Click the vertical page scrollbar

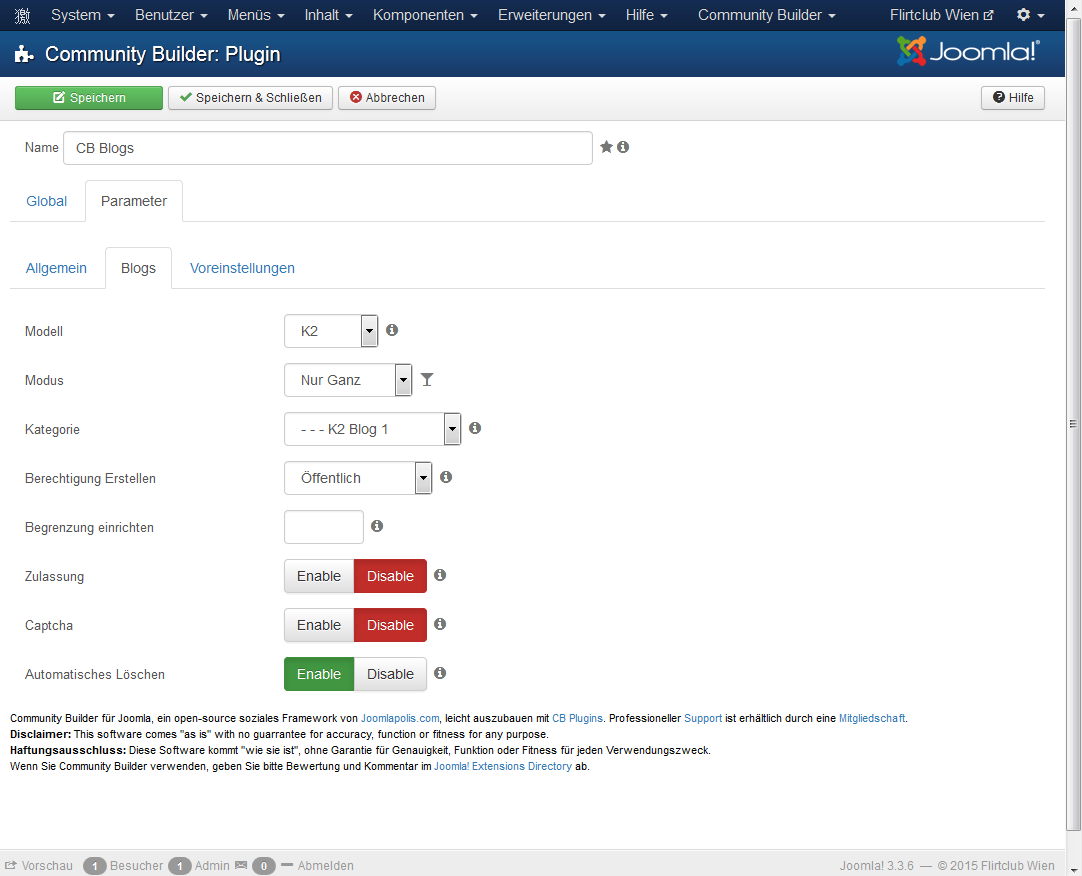tap(1073, 424)
